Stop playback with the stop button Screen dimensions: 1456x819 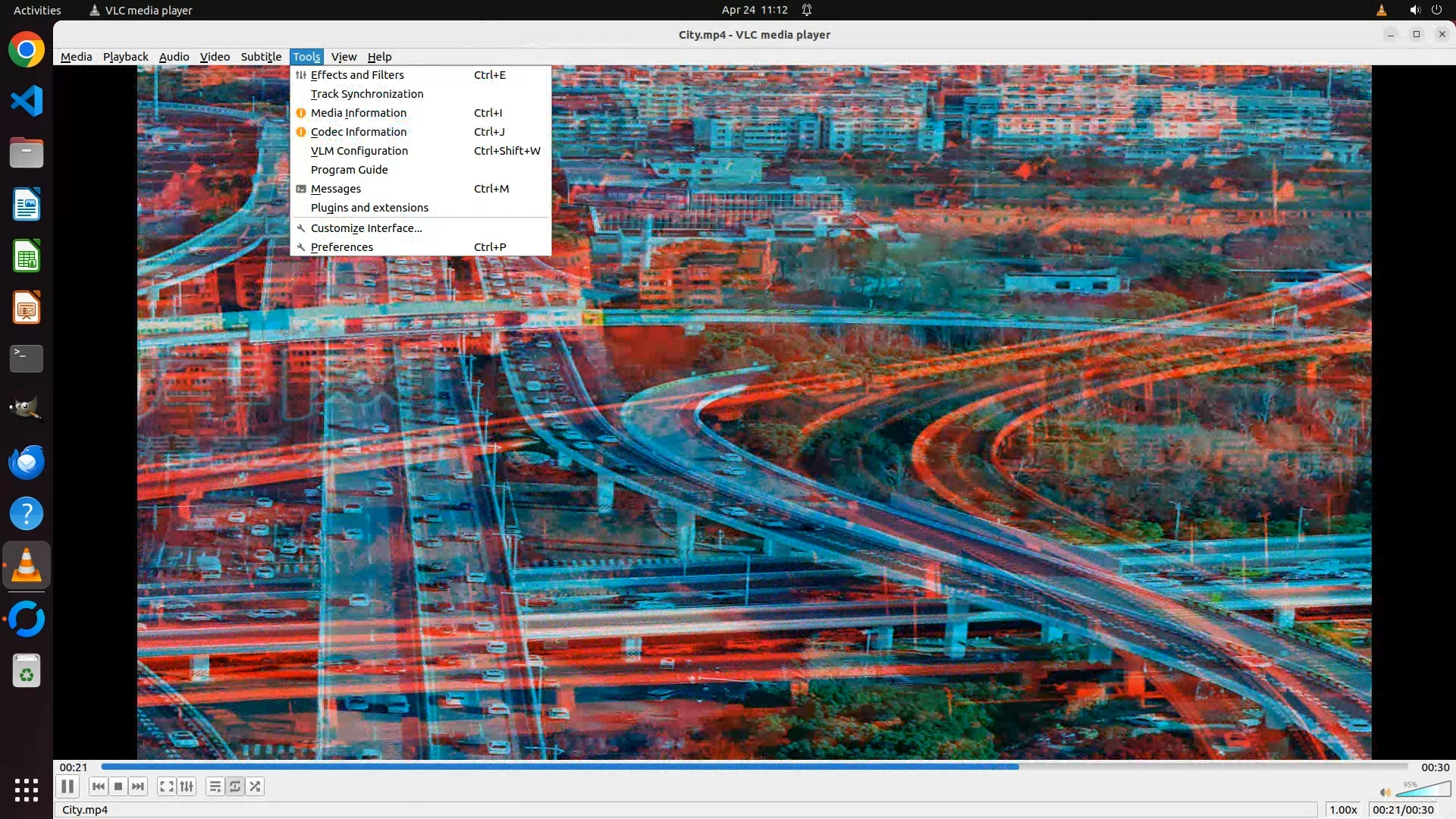point(118,786)
